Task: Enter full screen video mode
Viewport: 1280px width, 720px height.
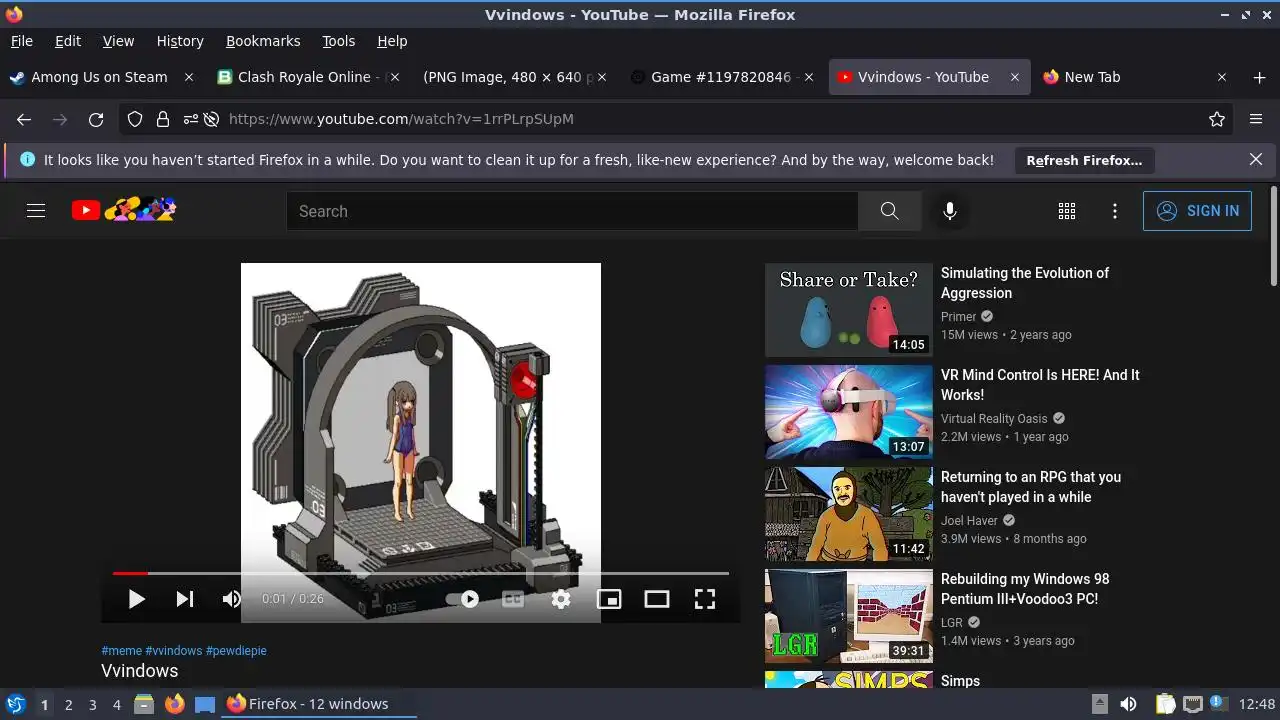Action: [705, 599]
